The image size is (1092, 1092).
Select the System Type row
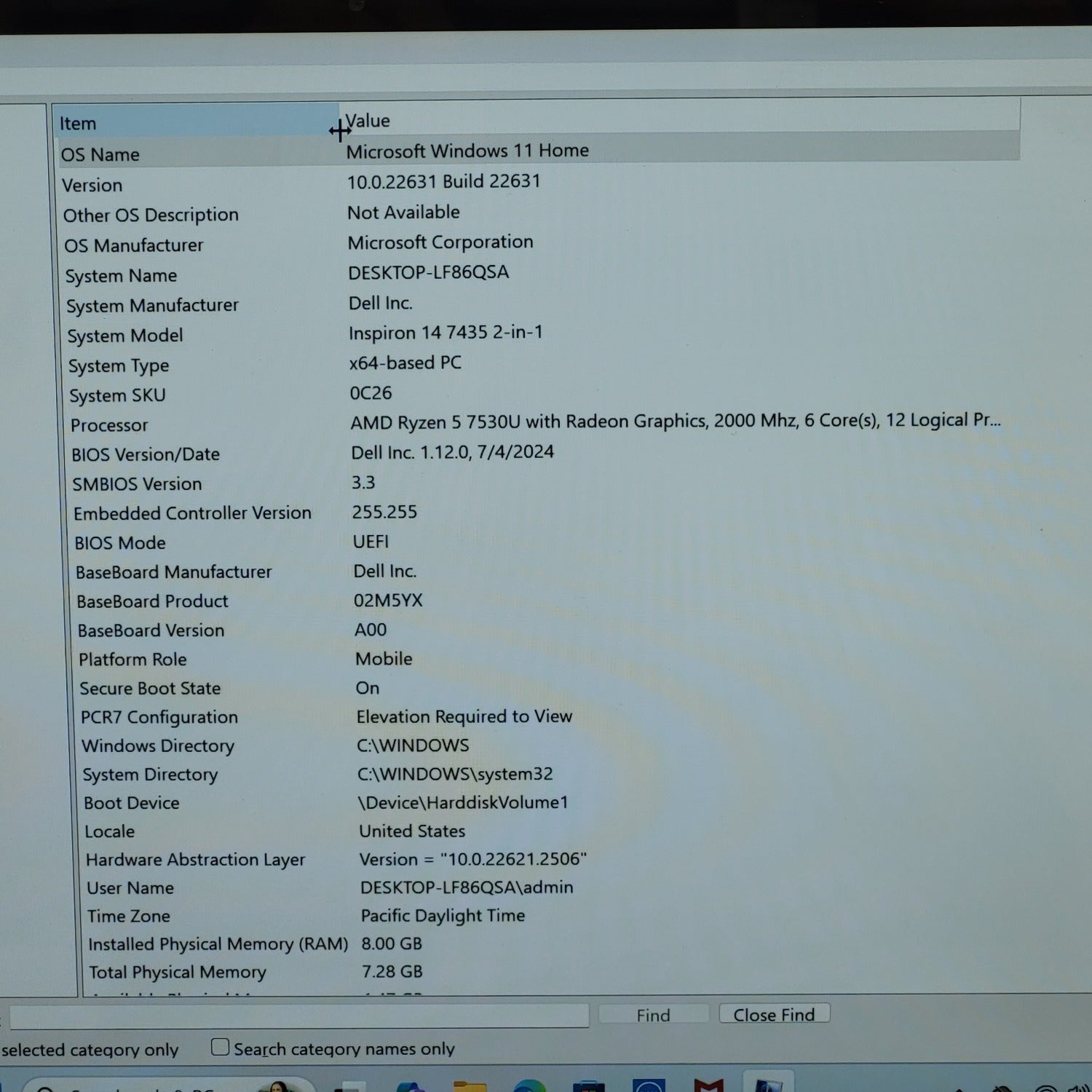(x=542, y=363)
